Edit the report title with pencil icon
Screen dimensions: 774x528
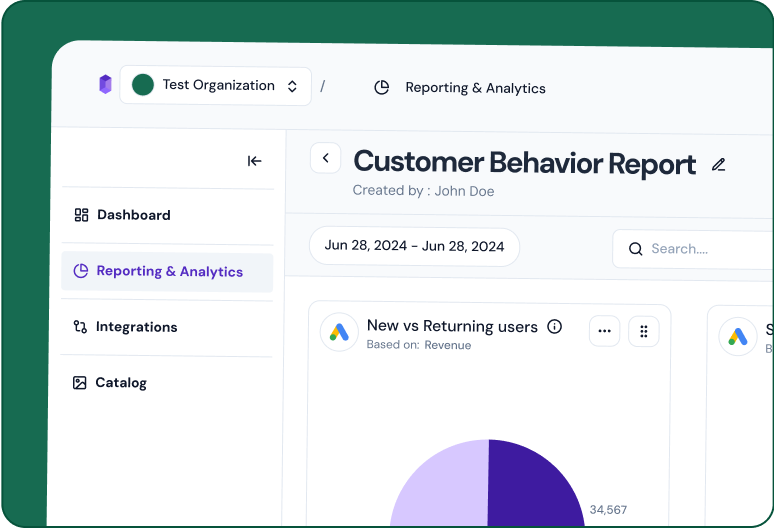[x=719, y=164]
